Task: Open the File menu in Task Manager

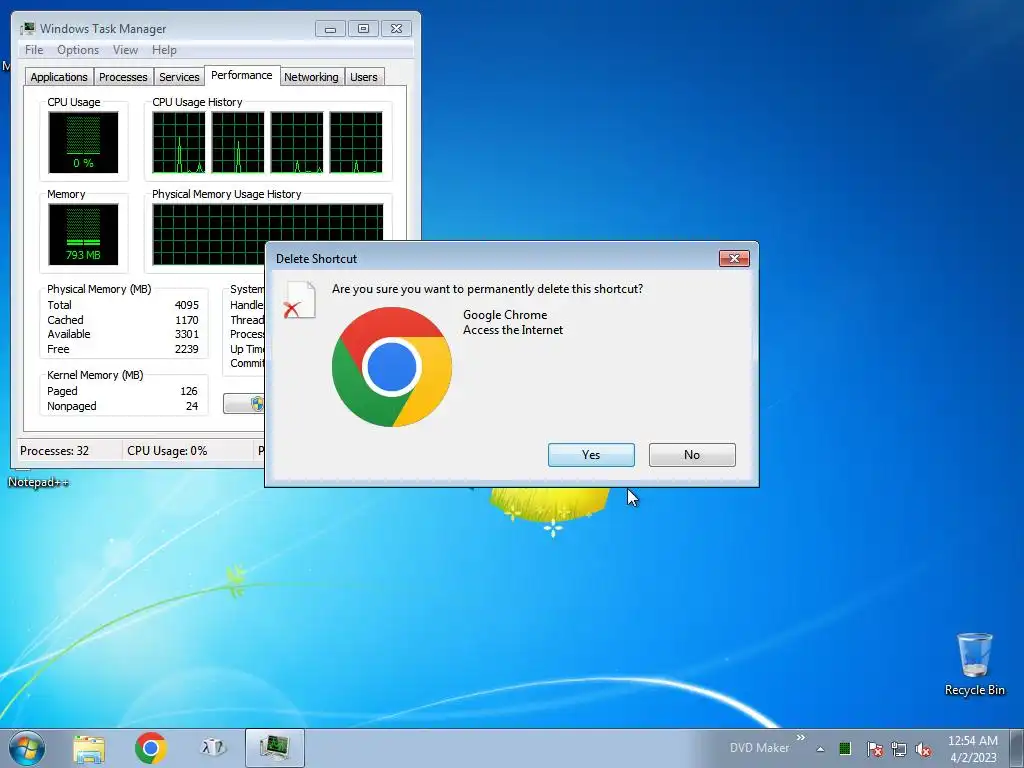Action: [34, 50]
